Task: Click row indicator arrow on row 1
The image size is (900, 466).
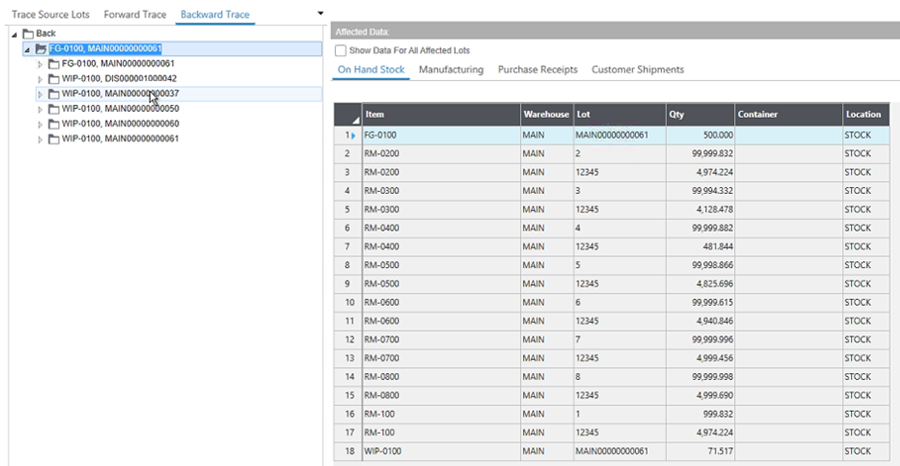Action: point(354,135)
